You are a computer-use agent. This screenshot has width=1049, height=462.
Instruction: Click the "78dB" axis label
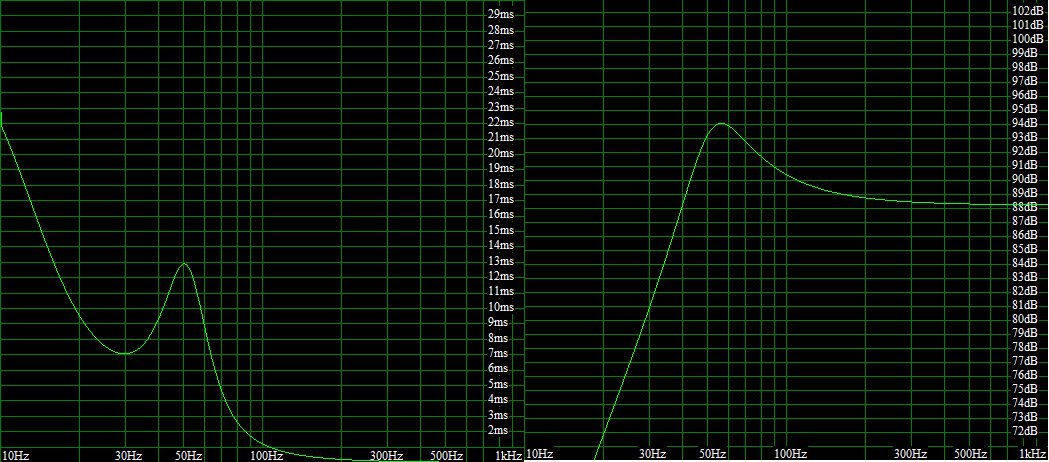coord(1025,346)
